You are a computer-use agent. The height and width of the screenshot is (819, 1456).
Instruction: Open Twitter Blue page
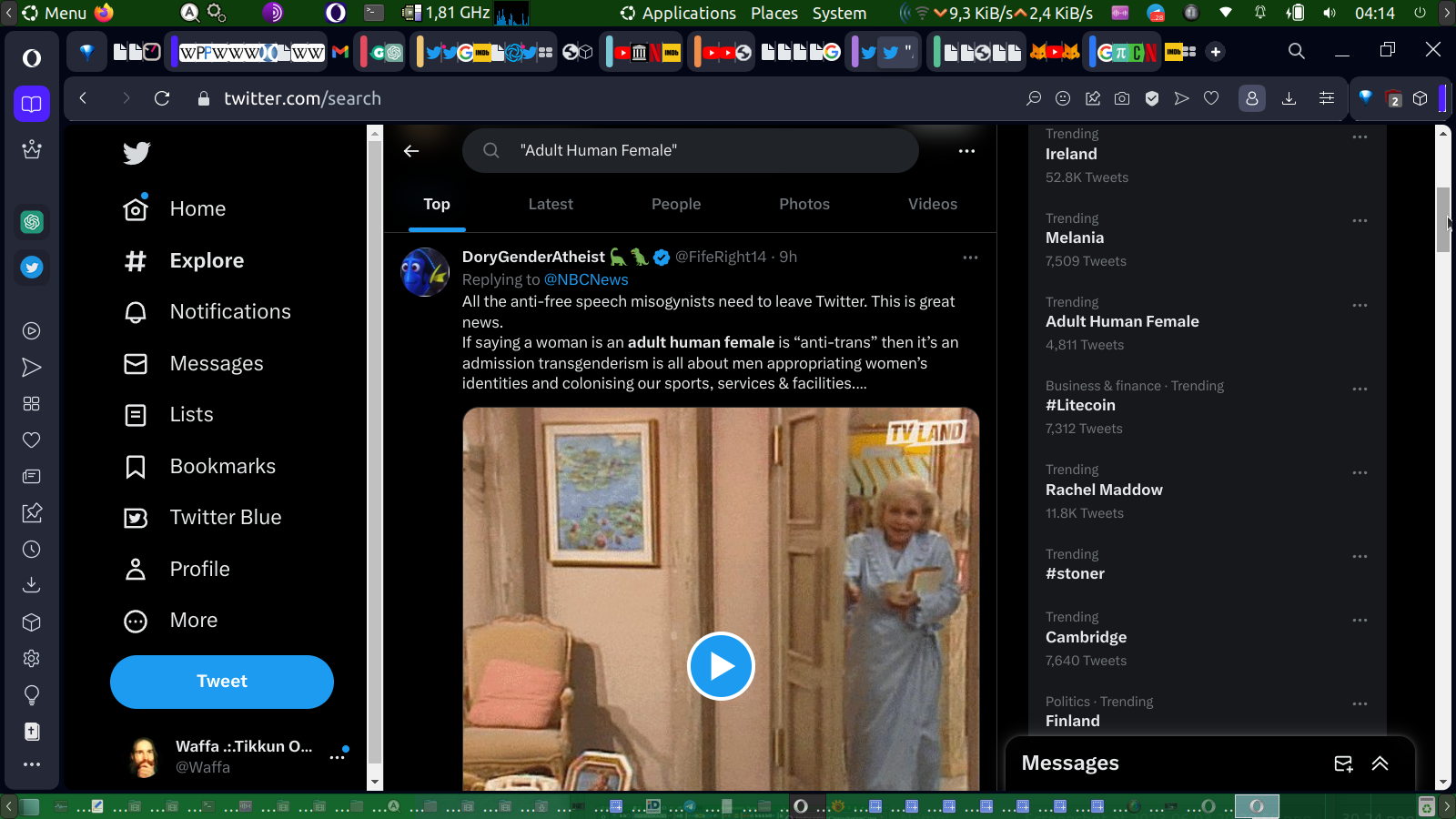pos(203,518)
